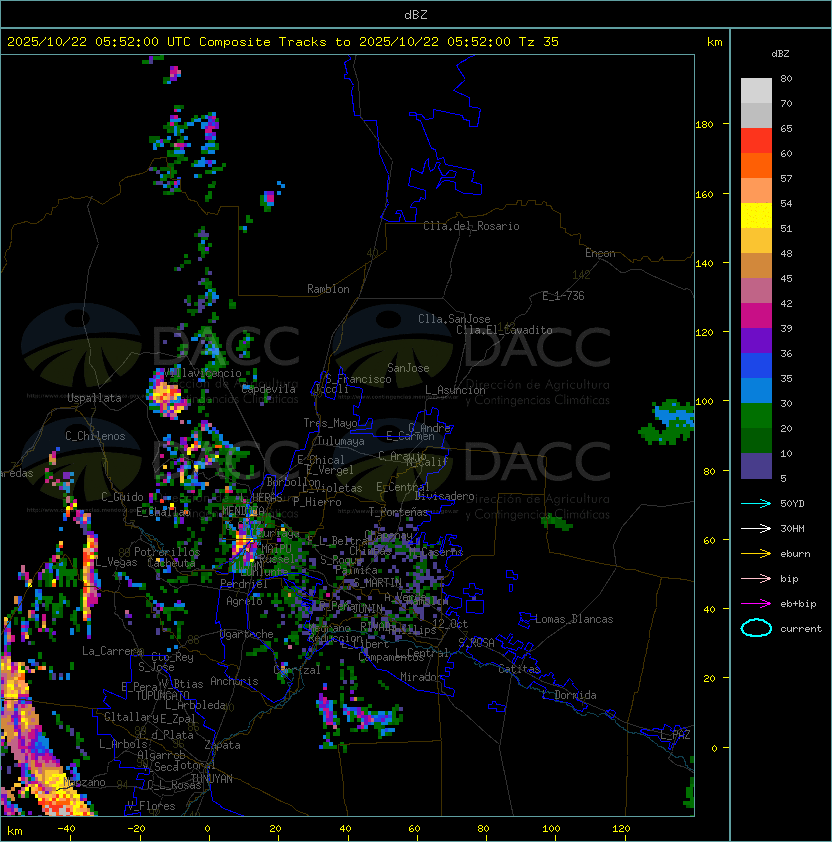Screen dimensions: 832x842
Task: Click the TUNUYAN map label
Action: tap(212, 779)
